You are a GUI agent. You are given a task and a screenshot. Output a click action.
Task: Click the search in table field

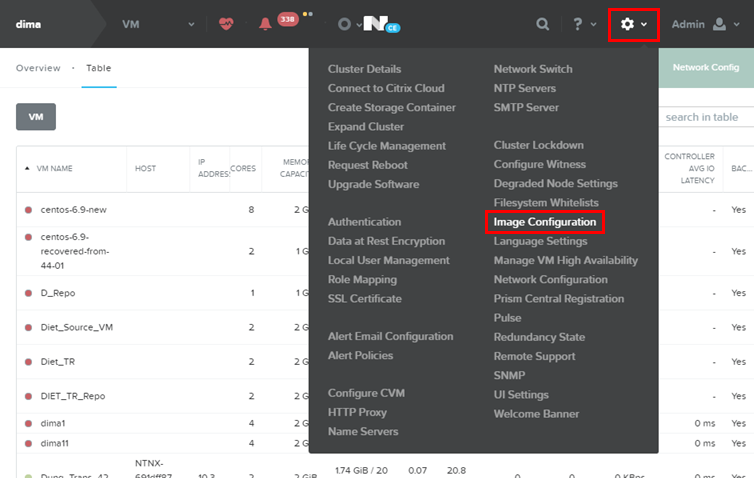pos(705,117)
